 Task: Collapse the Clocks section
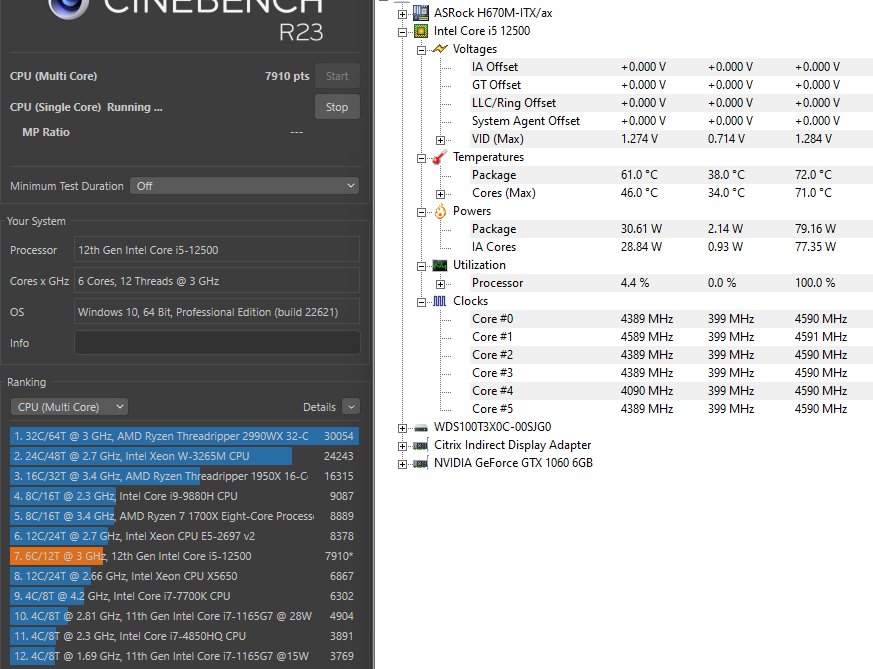[x=421, y=302]
